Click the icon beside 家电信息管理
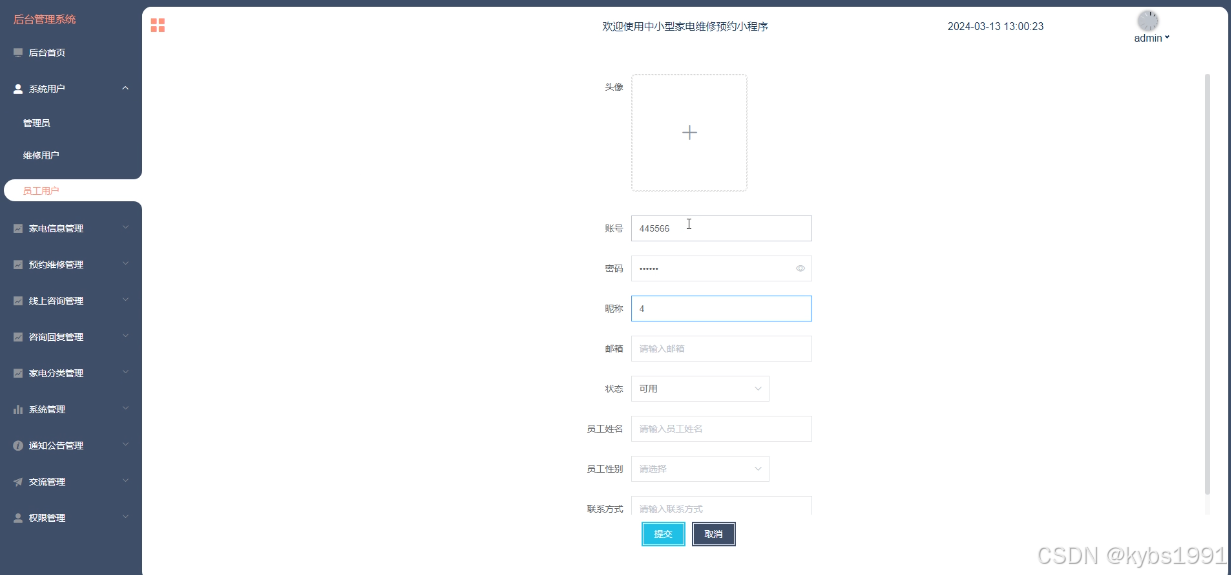 click(18, 228)
